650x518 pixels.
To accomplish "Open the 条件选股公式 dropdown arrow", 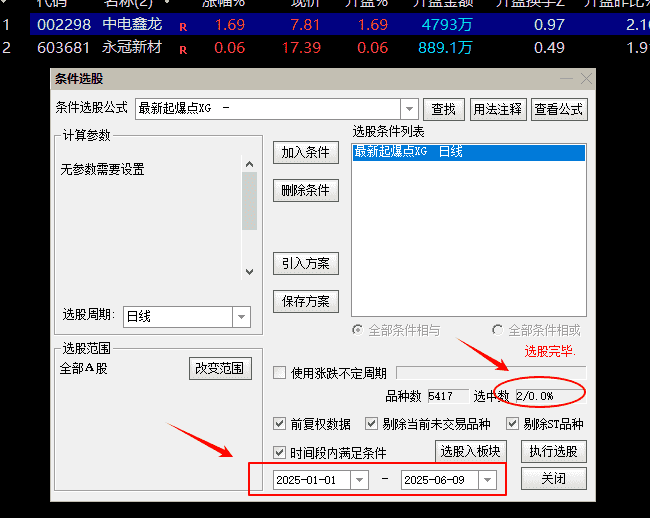I will tap(409, 109).
